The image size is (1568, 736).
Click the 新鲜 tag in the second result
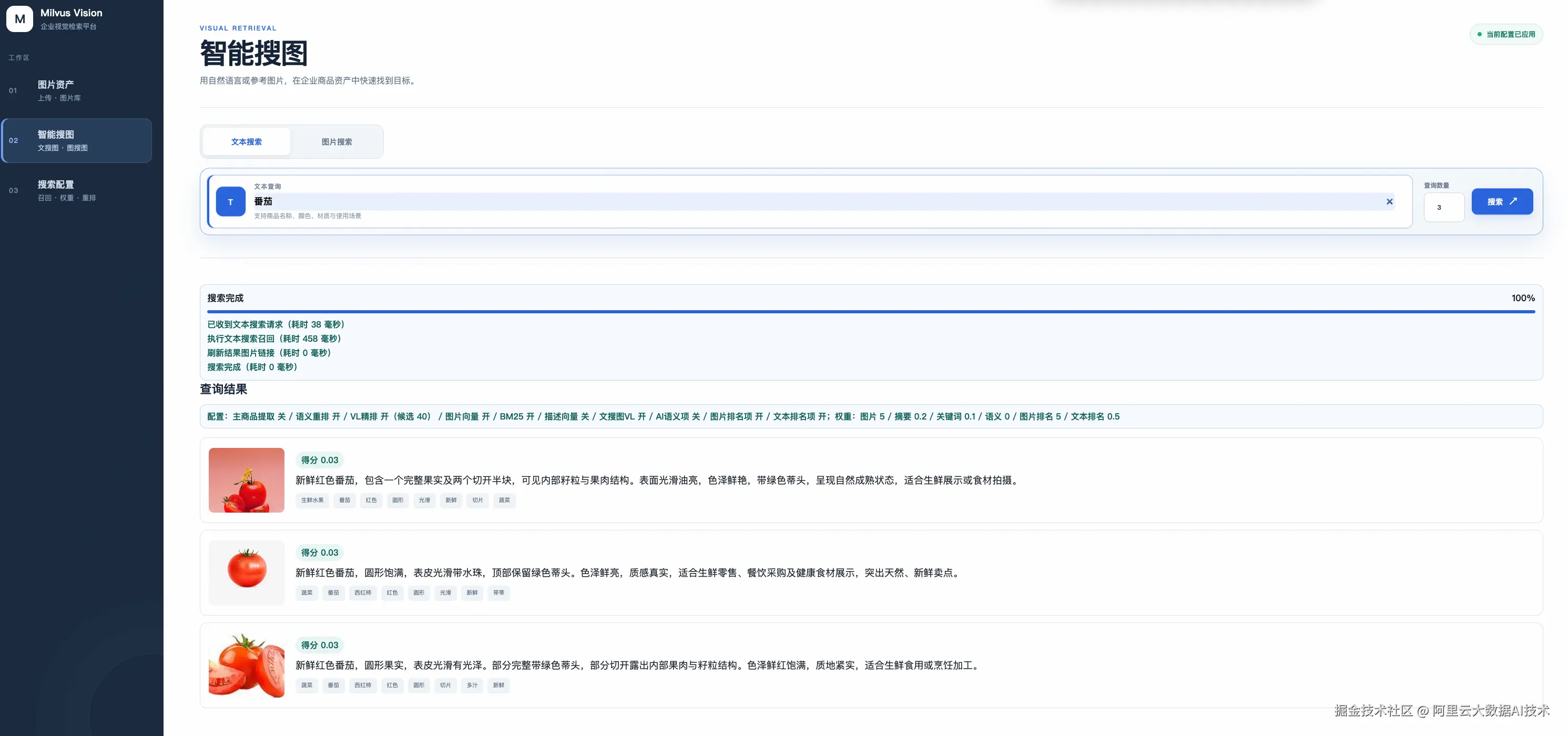pyautogui.click(x=472, y=593)
